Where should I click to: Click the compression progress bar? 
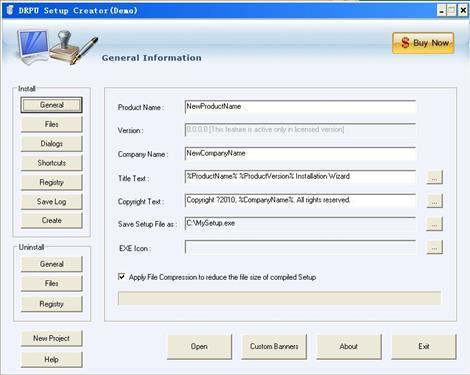[x=279, y=298]
